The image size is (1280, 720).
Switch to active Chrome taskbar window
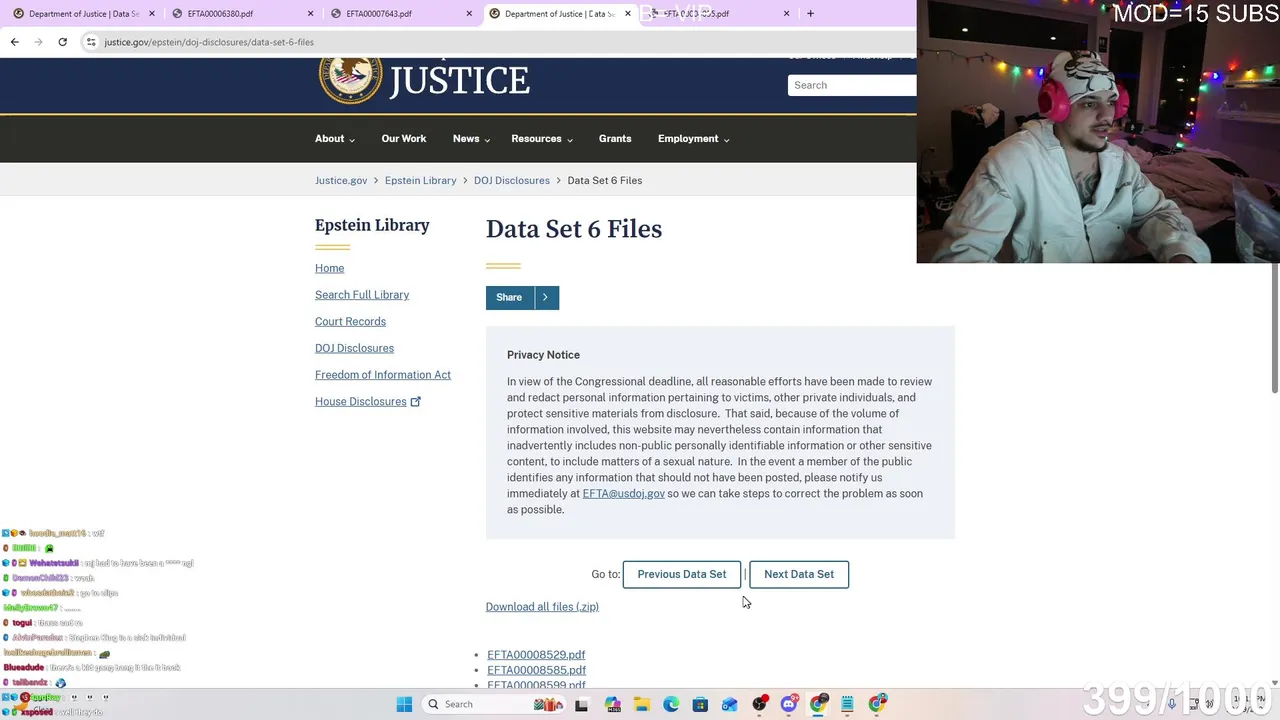point(819,704)
